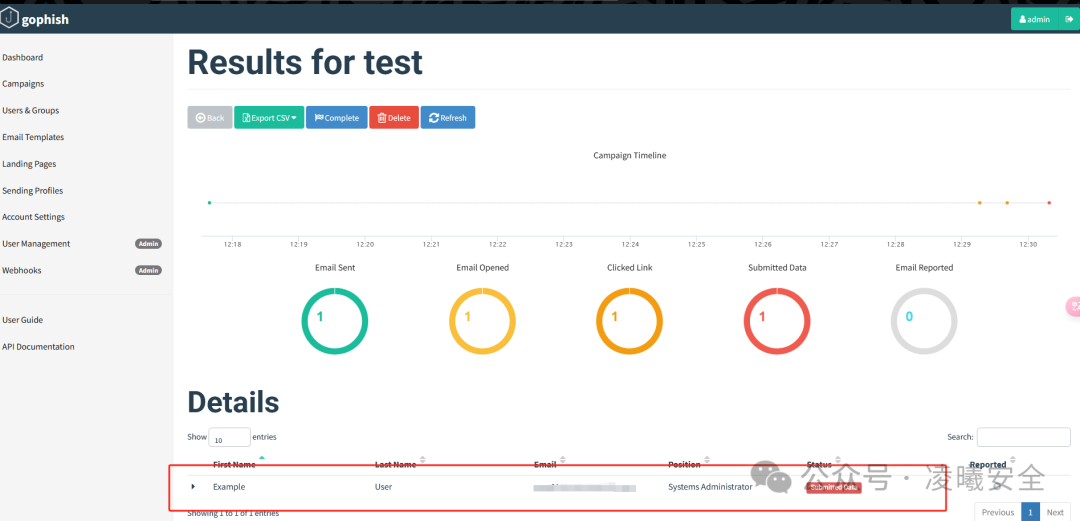
Task: Click the gophish logo icon
Action: (x=9, y=19)
